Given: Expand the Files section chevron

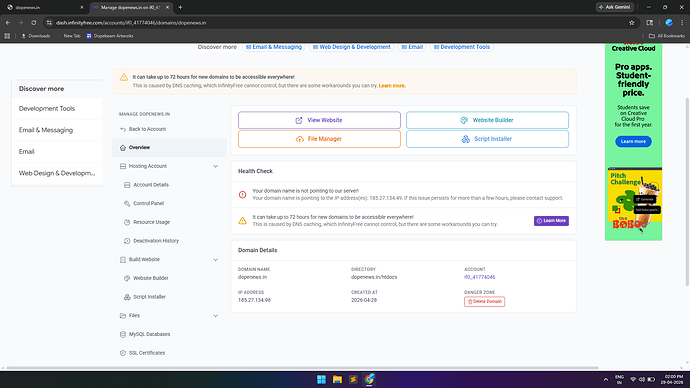Looking at the screenshot, I should pos(216,315).
